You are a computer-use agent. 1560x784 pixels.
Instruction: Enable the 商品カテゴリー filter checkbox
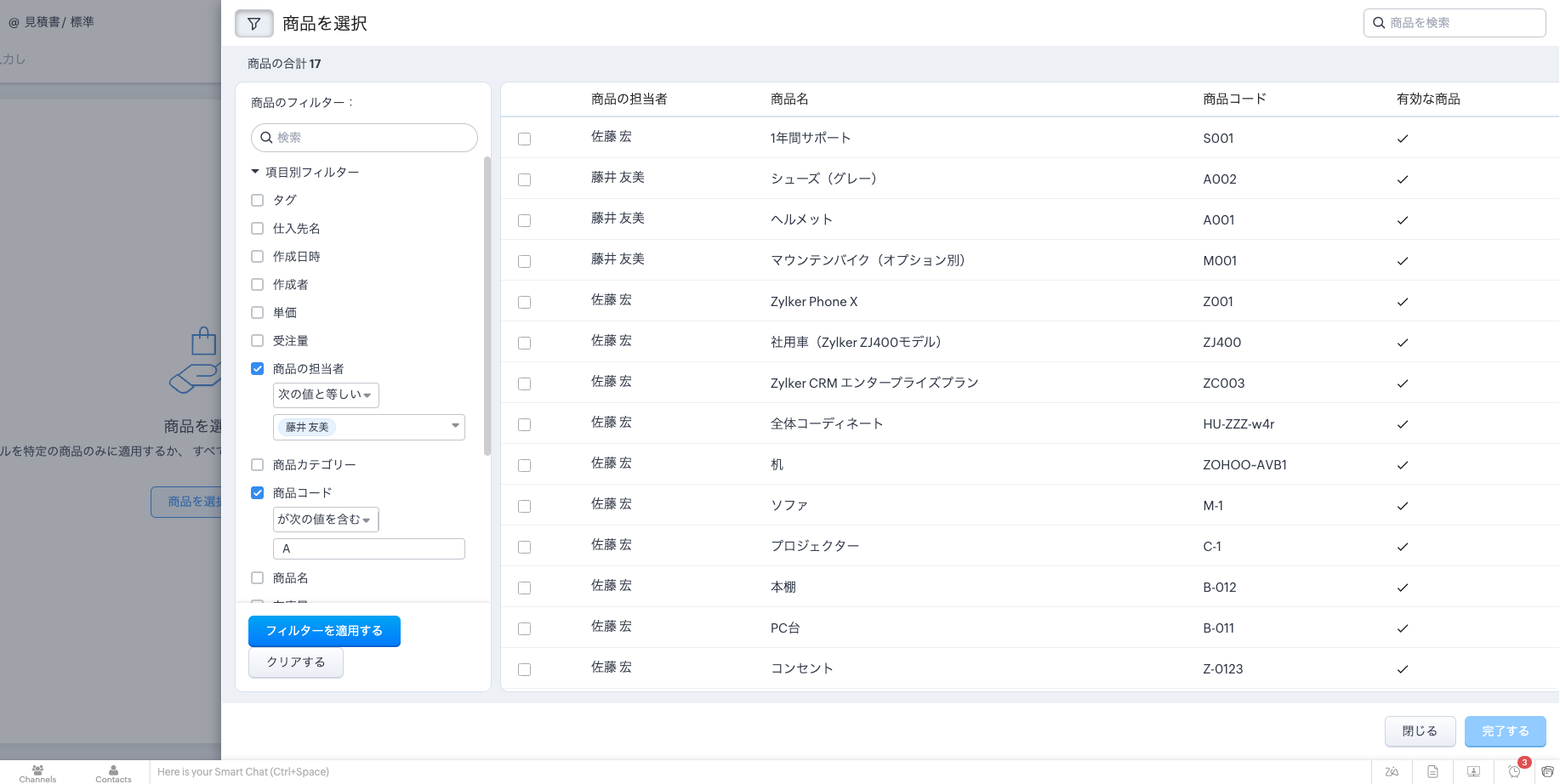click(258, 465)
